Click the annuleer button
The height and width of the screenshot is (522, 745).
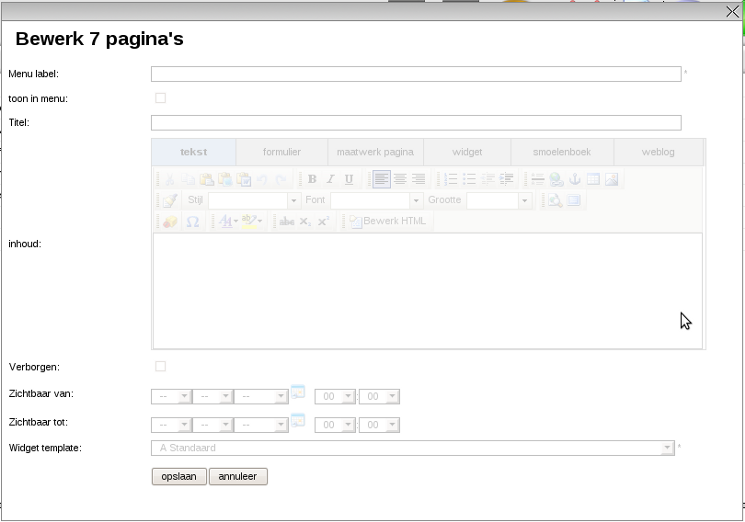238,476
